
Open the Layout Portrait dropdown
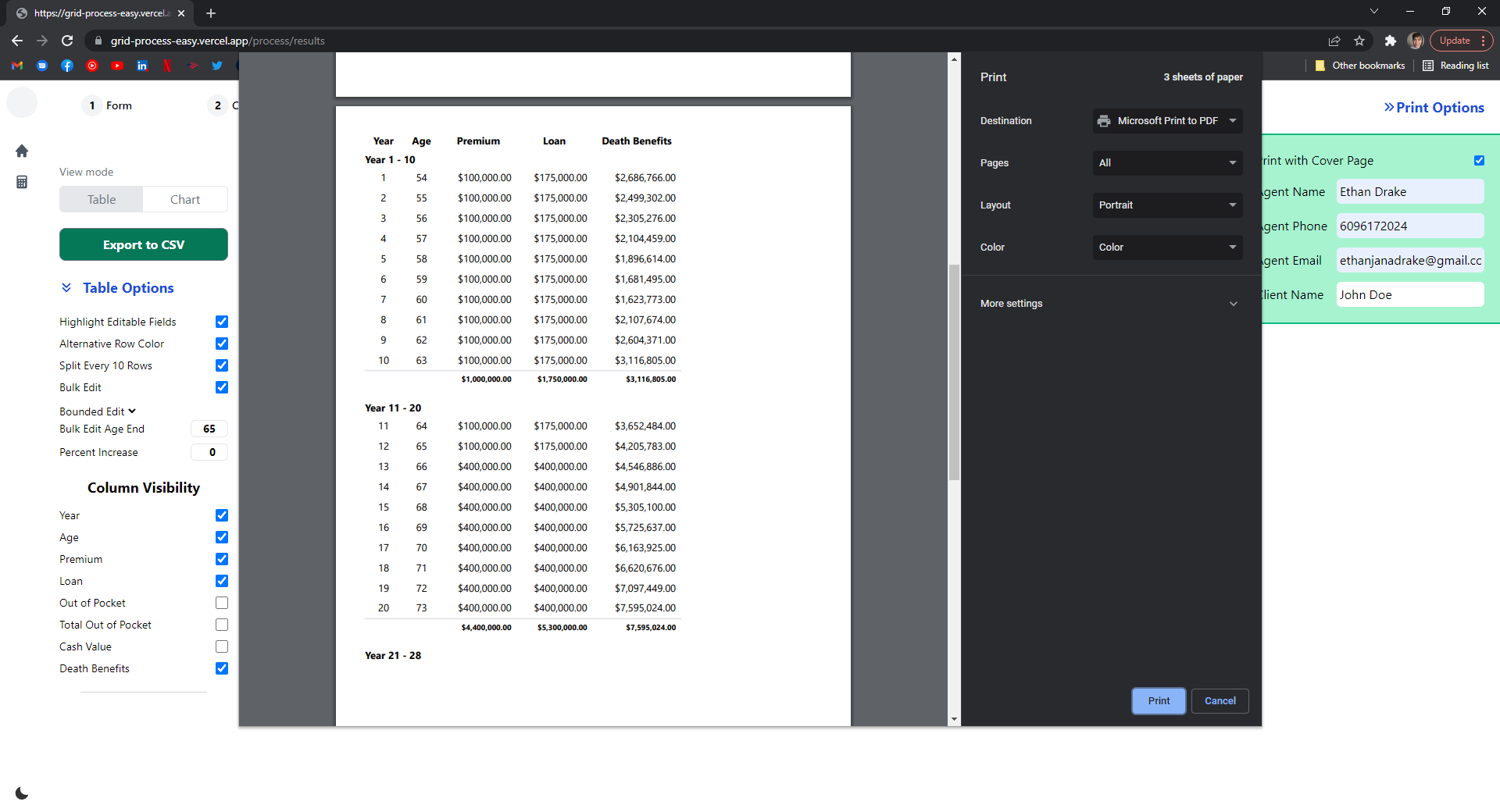pos(1167,205)
